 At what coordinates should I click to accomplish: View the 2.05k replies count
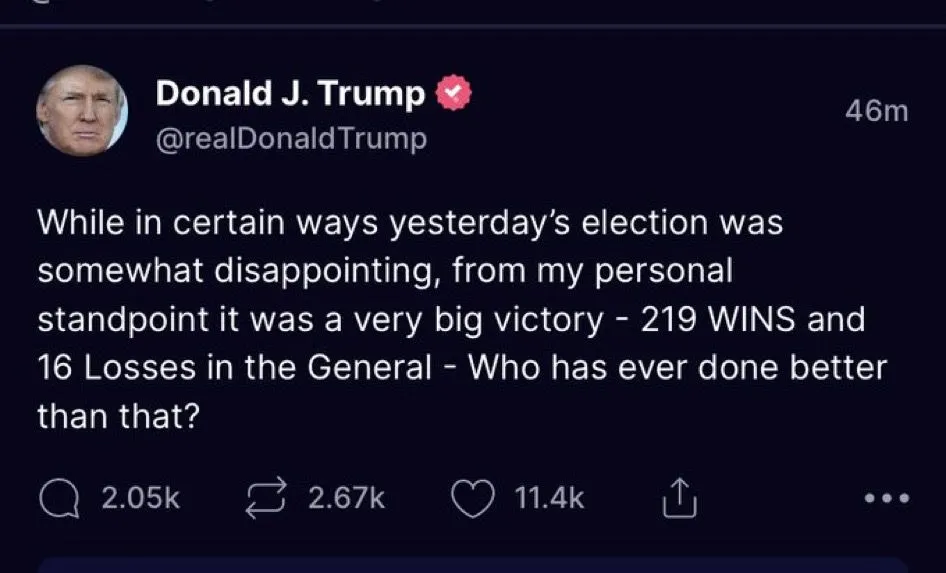coord(141,497)
